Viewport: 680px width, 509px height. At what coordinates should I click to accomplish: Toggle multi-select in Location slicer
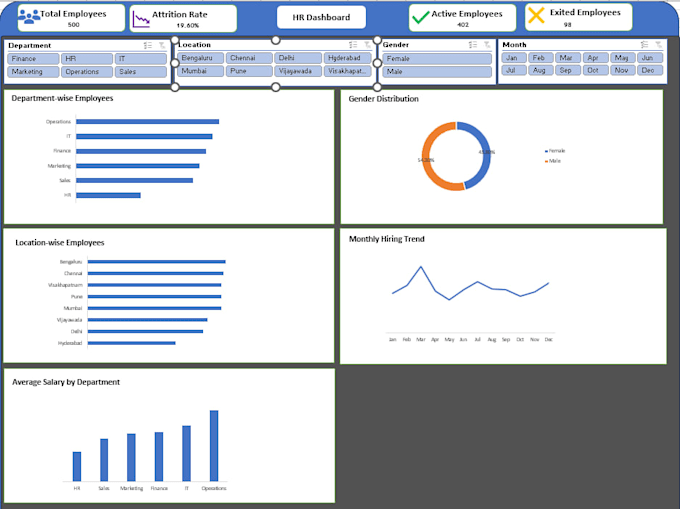point(353,45)
